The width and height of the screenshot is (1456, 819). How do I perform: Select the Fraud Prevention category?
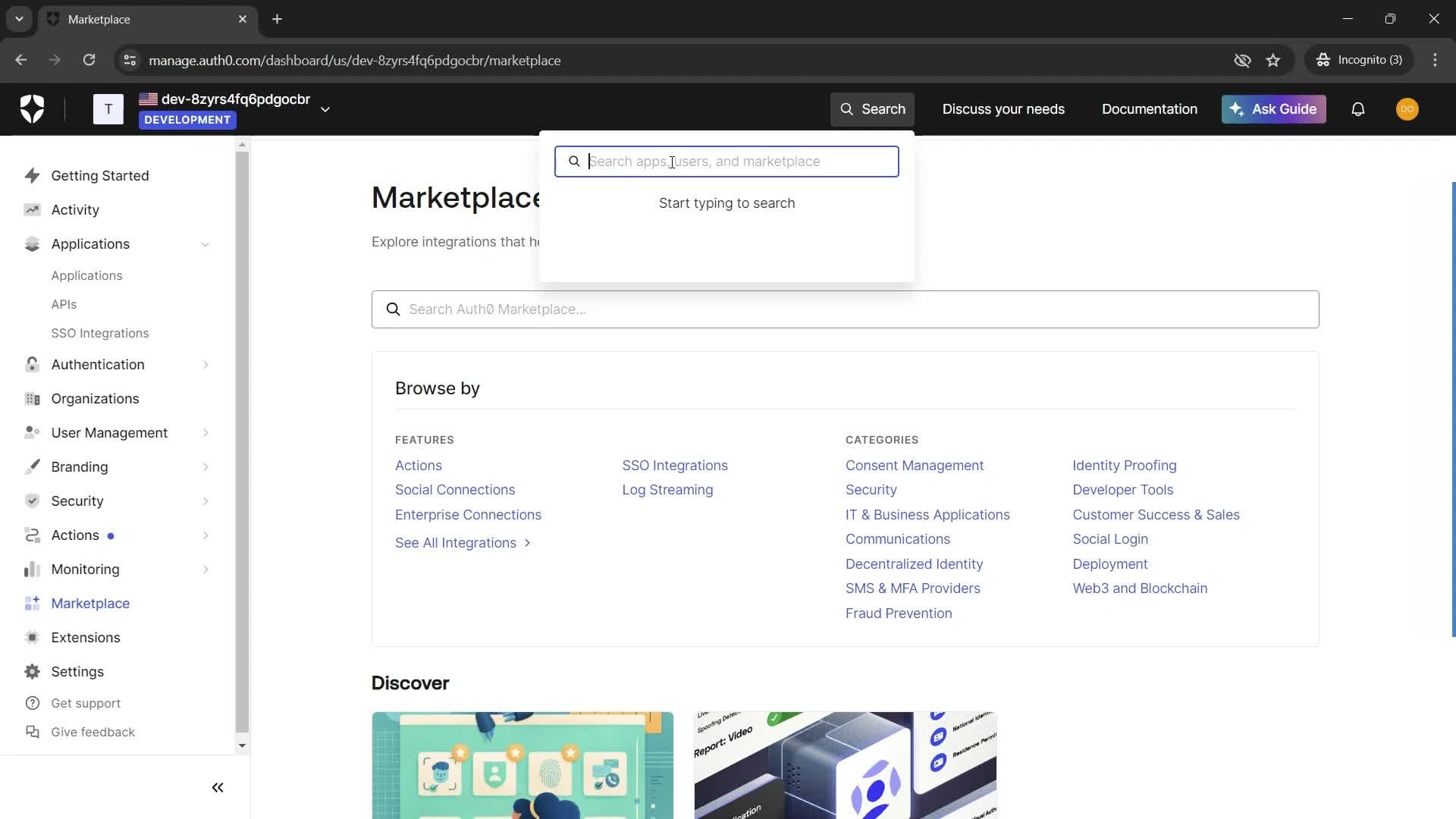tap(899, 613)
